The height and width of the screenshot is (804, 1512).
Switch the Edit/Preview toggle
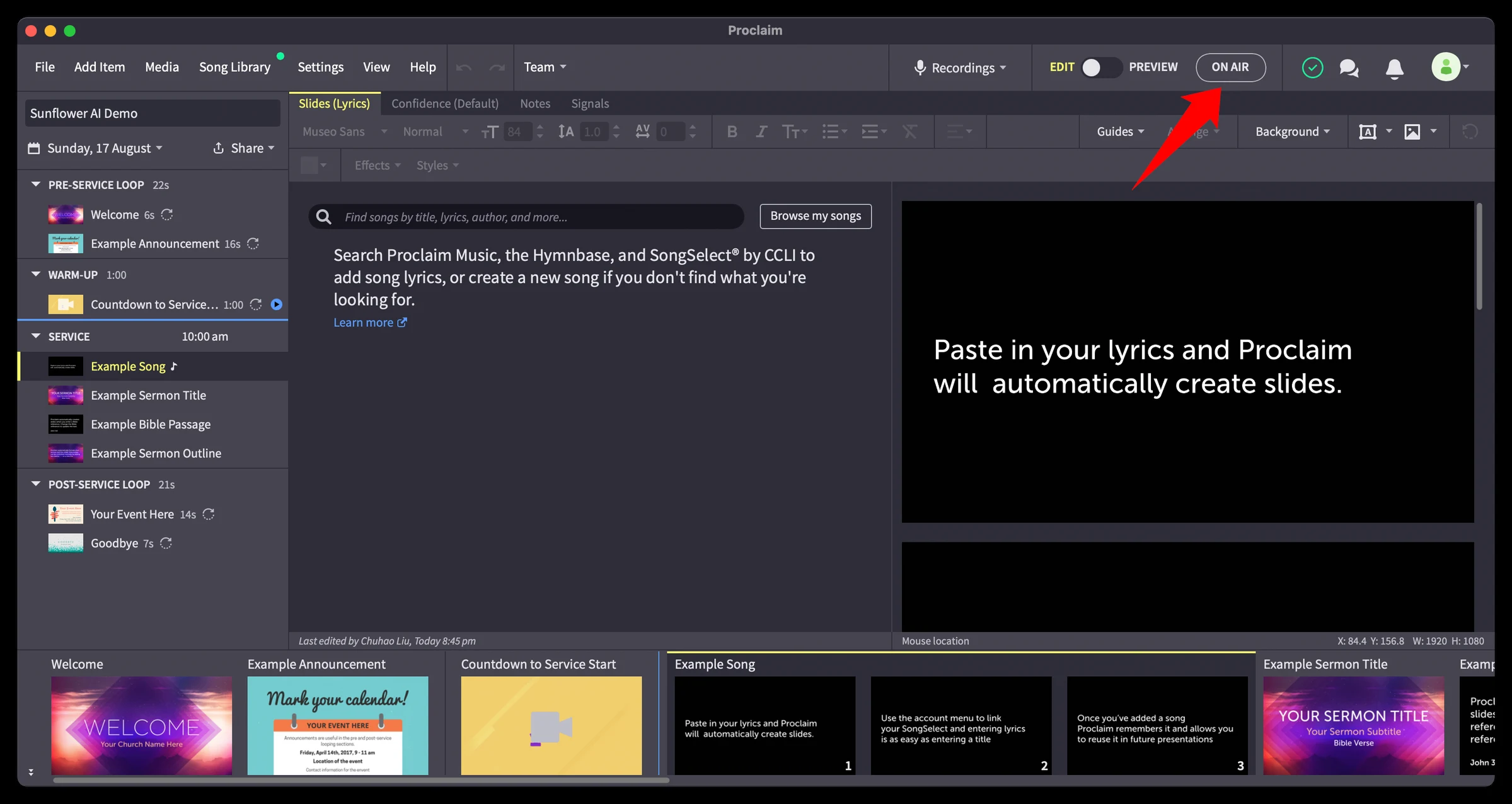[x=1101, y=67]
